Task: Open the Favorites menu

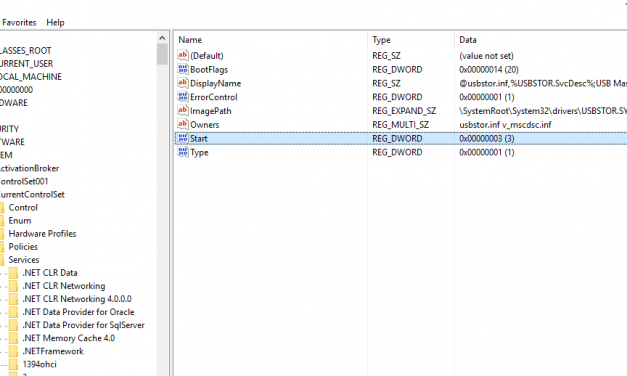Action: pyautogui.click(x=19, y=22)
